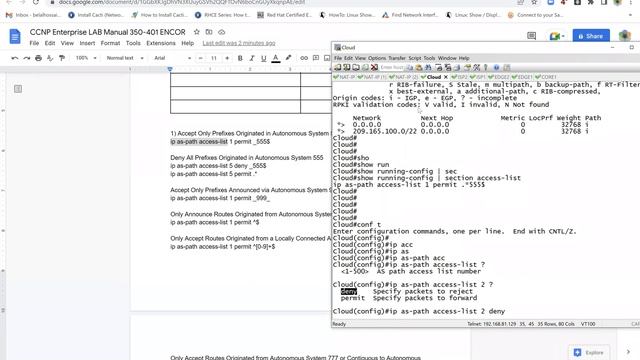The image size is (640, 360).
Task: Click the Connect icon in Cloud toolbar
Action: pyautogui.click(x=337, y=67)
